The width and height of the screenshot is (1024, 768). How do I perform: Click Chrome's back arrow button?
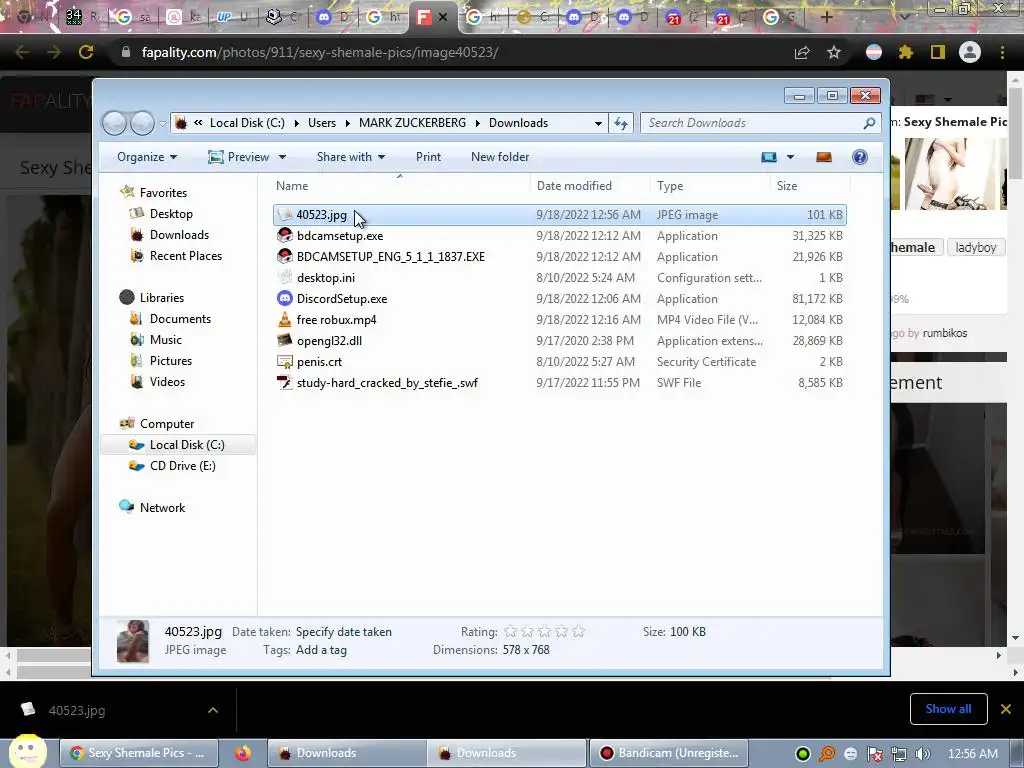coord(22,52)
